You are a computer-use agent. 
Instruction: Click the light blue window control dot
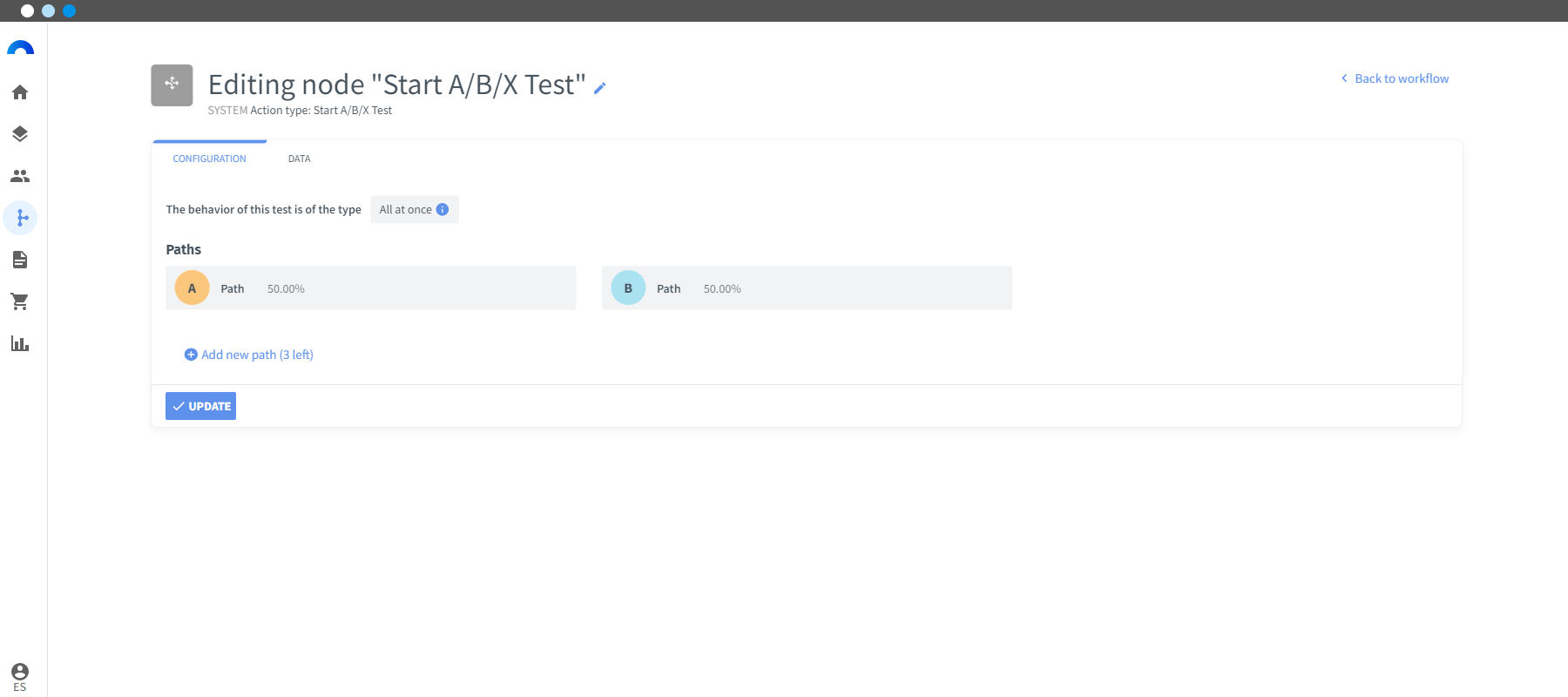(x=48, y=10)
